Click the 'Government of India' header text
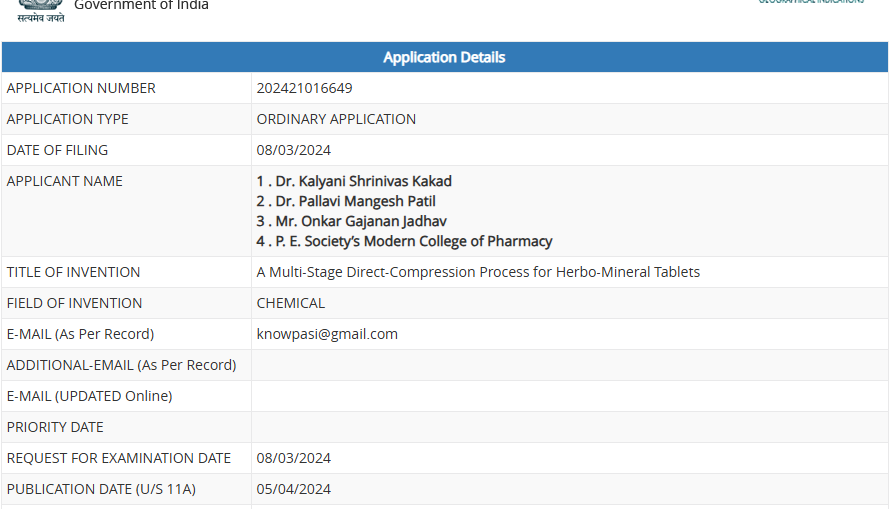This screenshot has width=893, height=509. (141, 6)
